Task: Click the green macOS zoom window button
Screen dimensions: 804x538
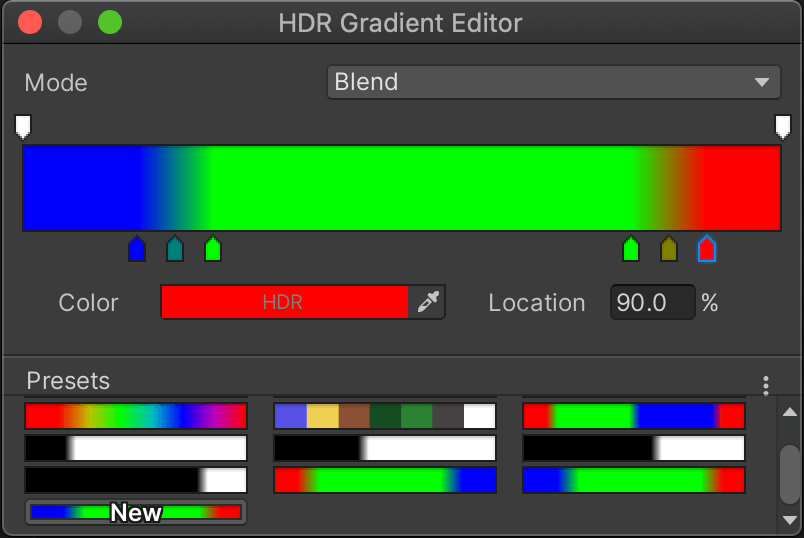Action: [109, 22]
